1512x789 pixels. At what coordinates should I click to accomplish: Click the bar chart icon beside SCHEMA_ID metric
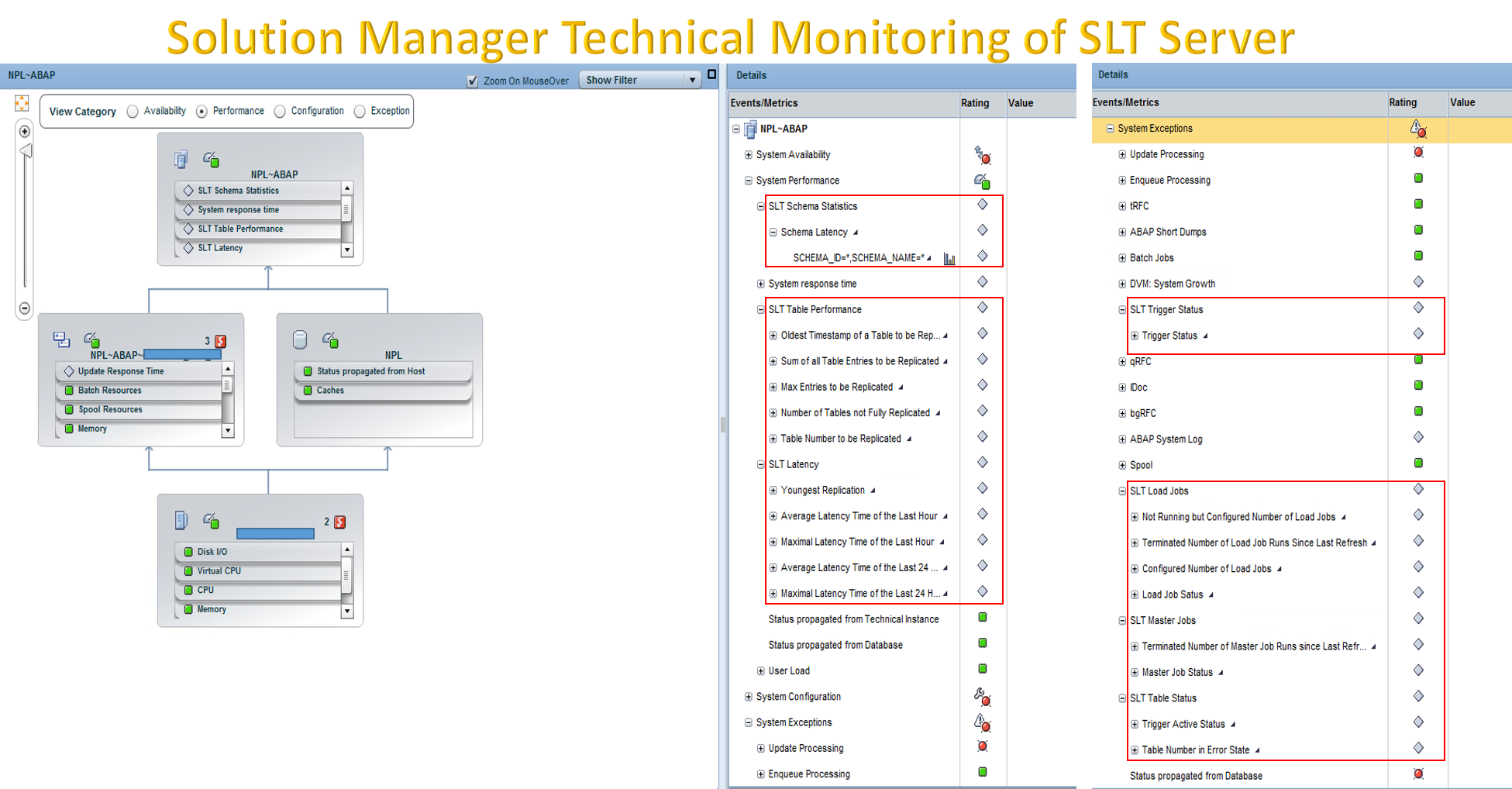click(x=949, y=259)
